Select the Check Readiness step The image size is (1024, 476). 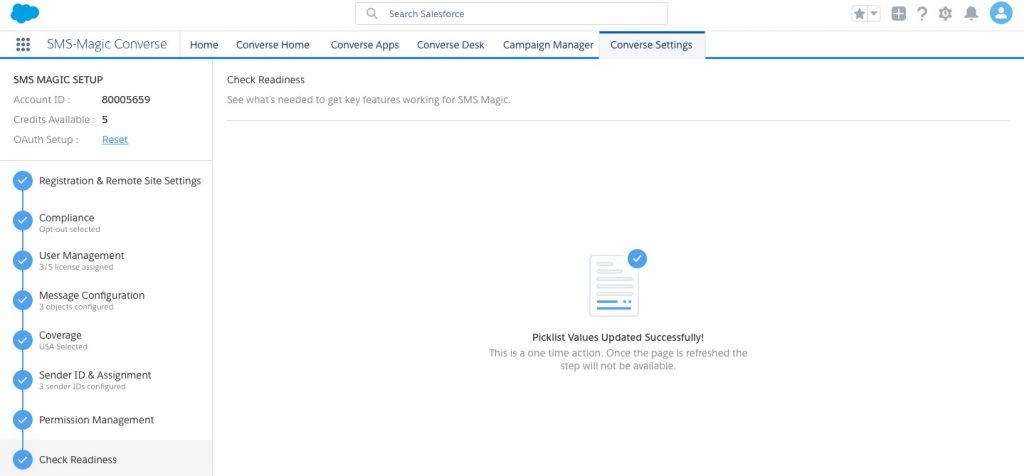pos(106,459)
